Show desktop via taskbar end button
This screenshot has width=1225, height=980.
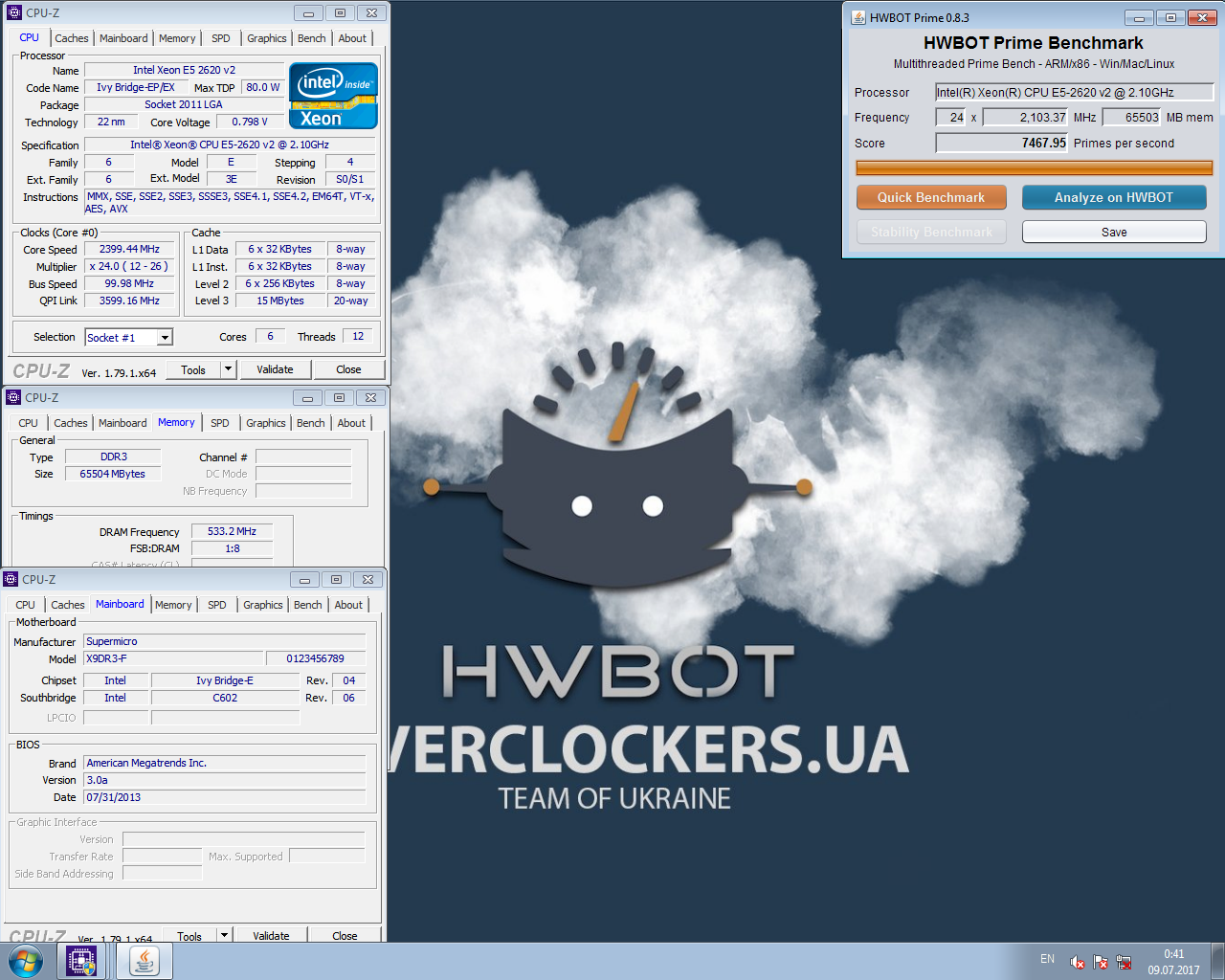tap(1217, 961)
